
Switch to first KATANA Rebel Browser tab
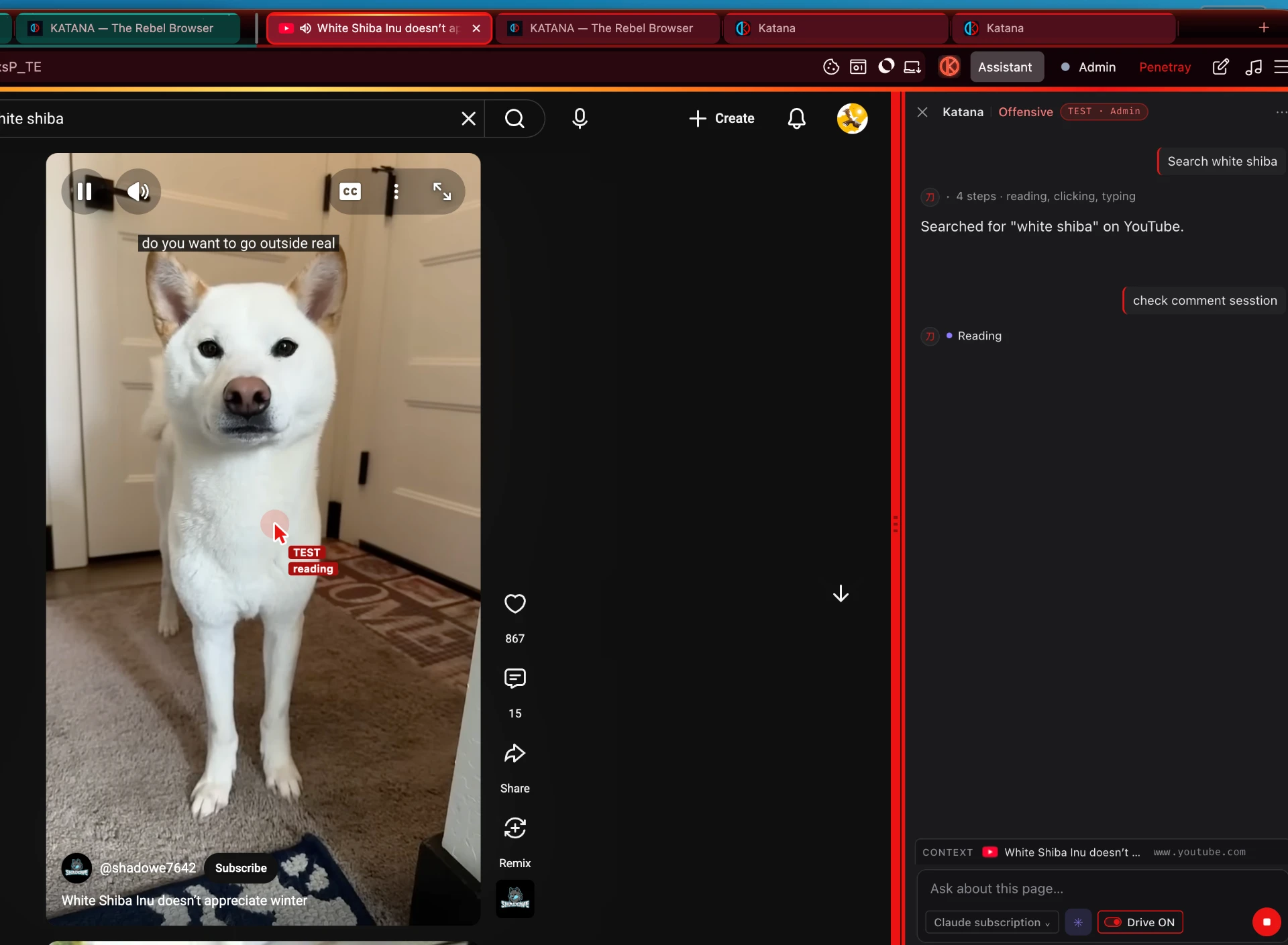[127, 28]
